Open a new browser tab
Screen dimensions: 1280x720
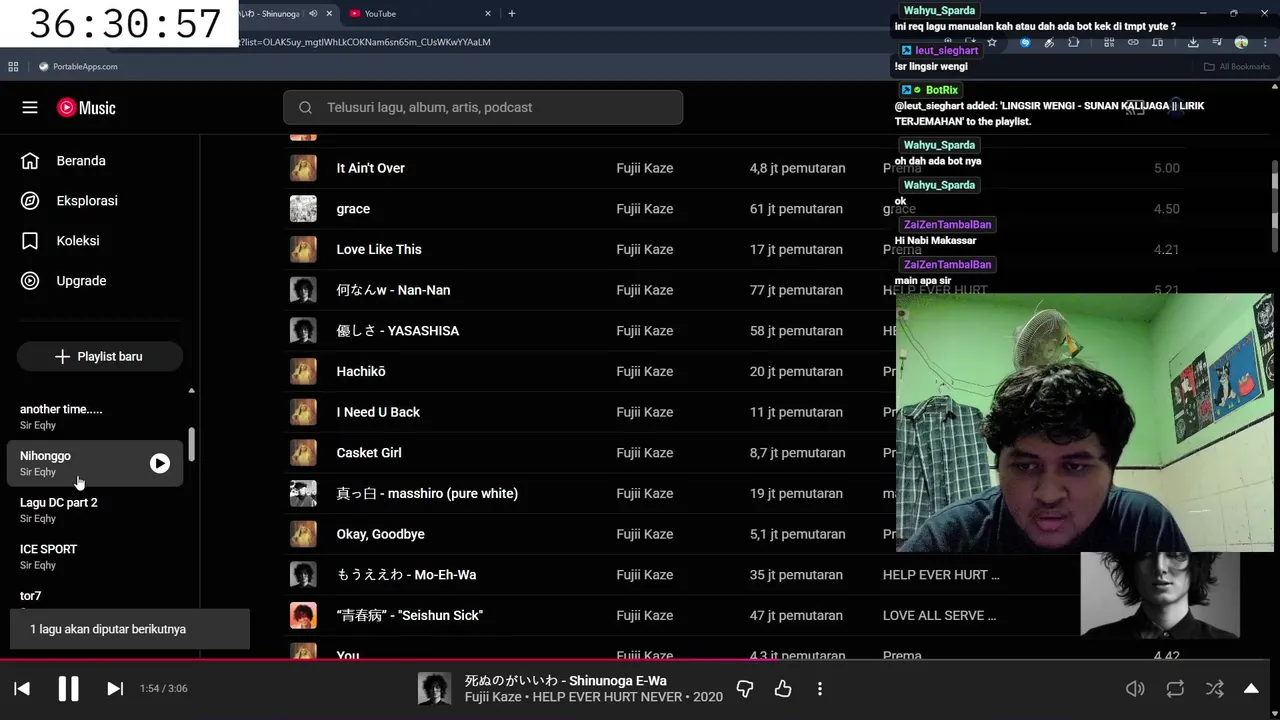point(512,14)
